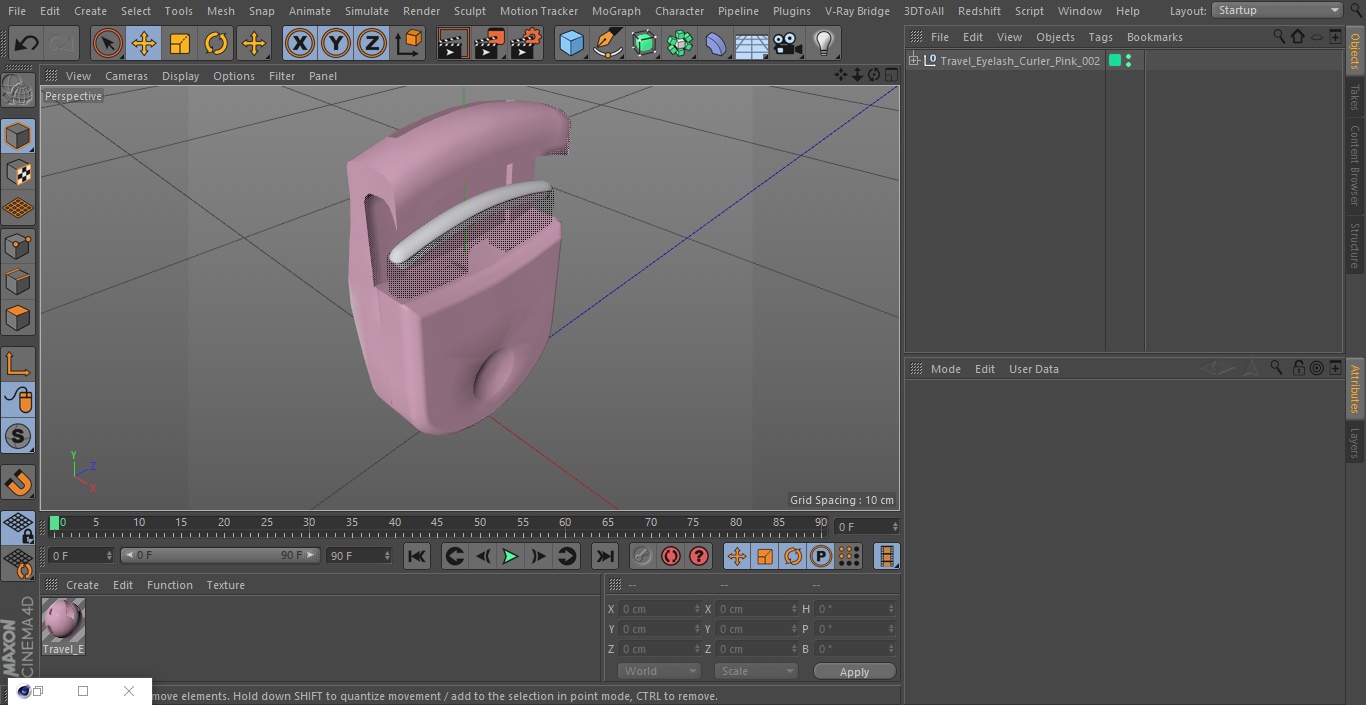Click frame 45 on timeline ruler
This screenshot has height=705, width=1366.
point(437,523)
